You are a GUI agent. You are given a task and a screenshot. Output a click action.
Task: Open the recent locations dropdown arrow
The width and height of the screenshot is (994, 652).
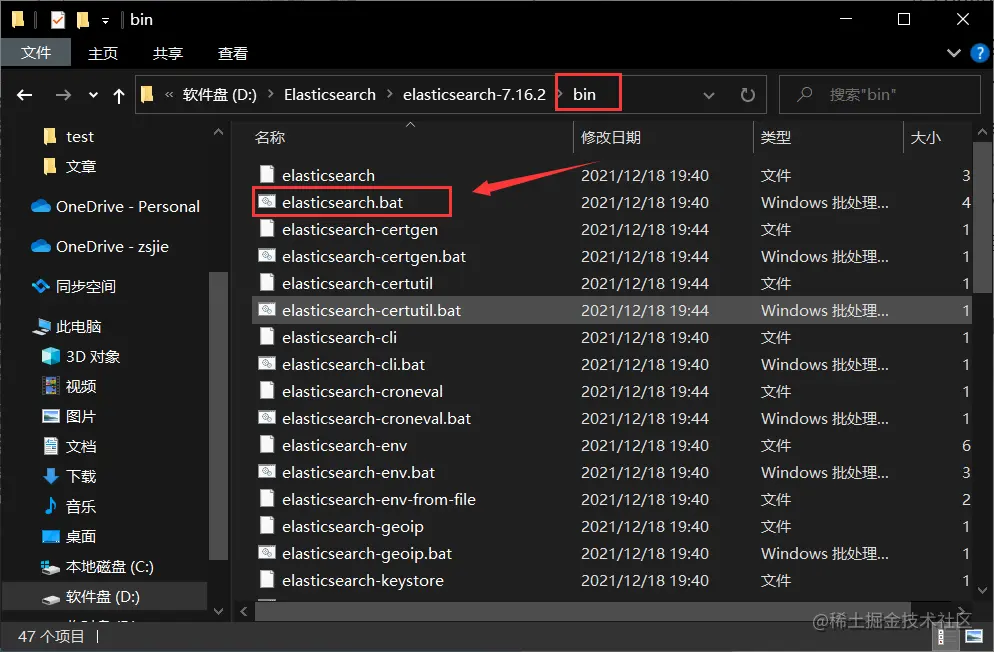pyautogui.click(x=93, y=96)
